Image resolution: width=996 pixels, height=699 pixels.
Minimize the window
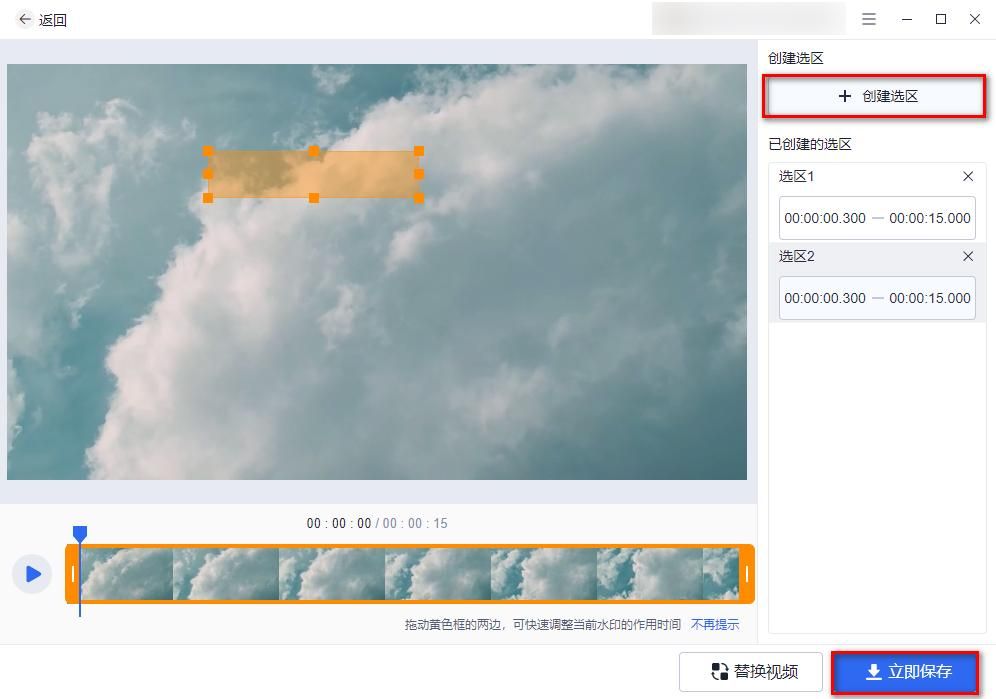(x=907, y=20)
